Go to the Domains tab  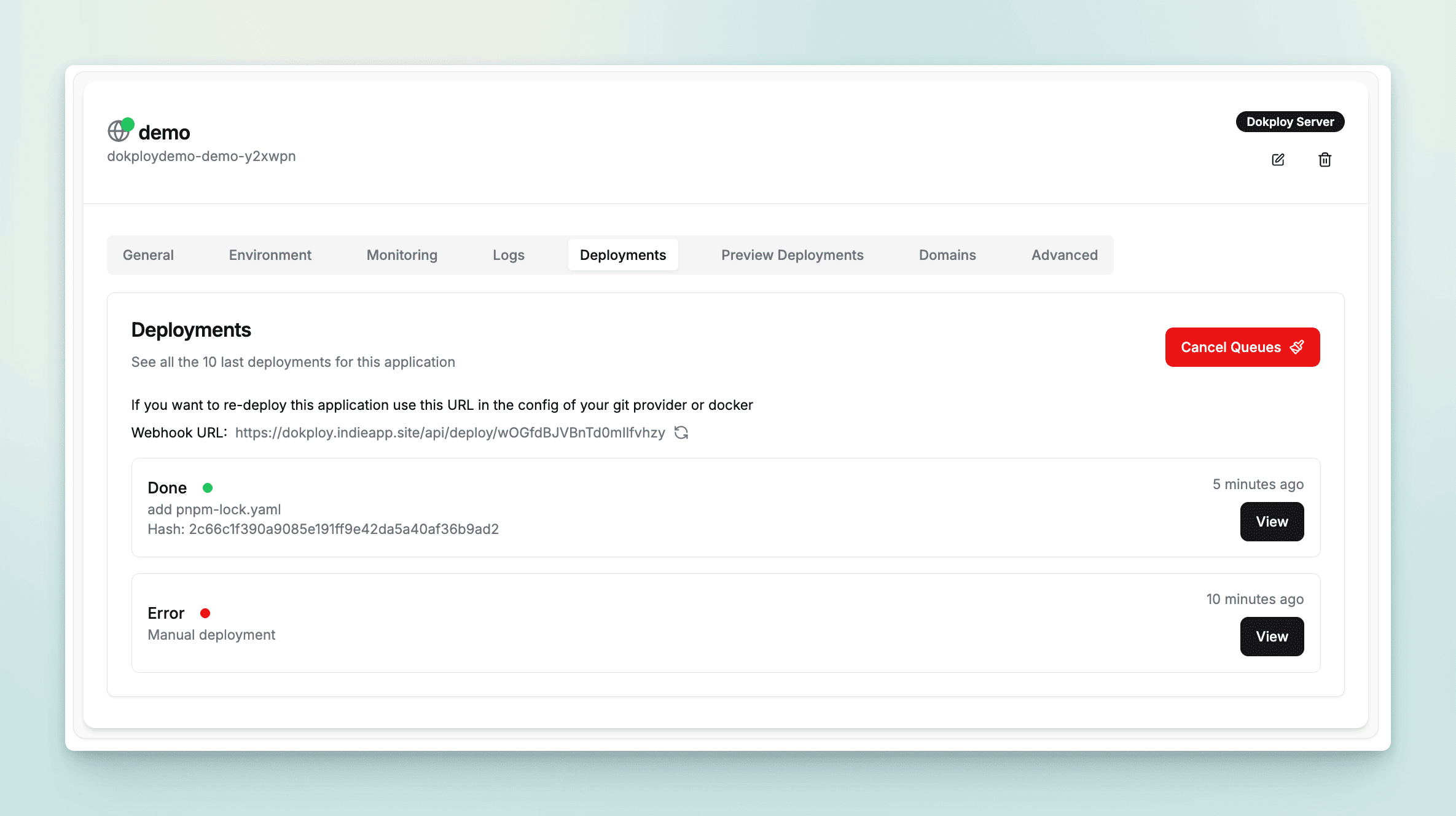947,255
